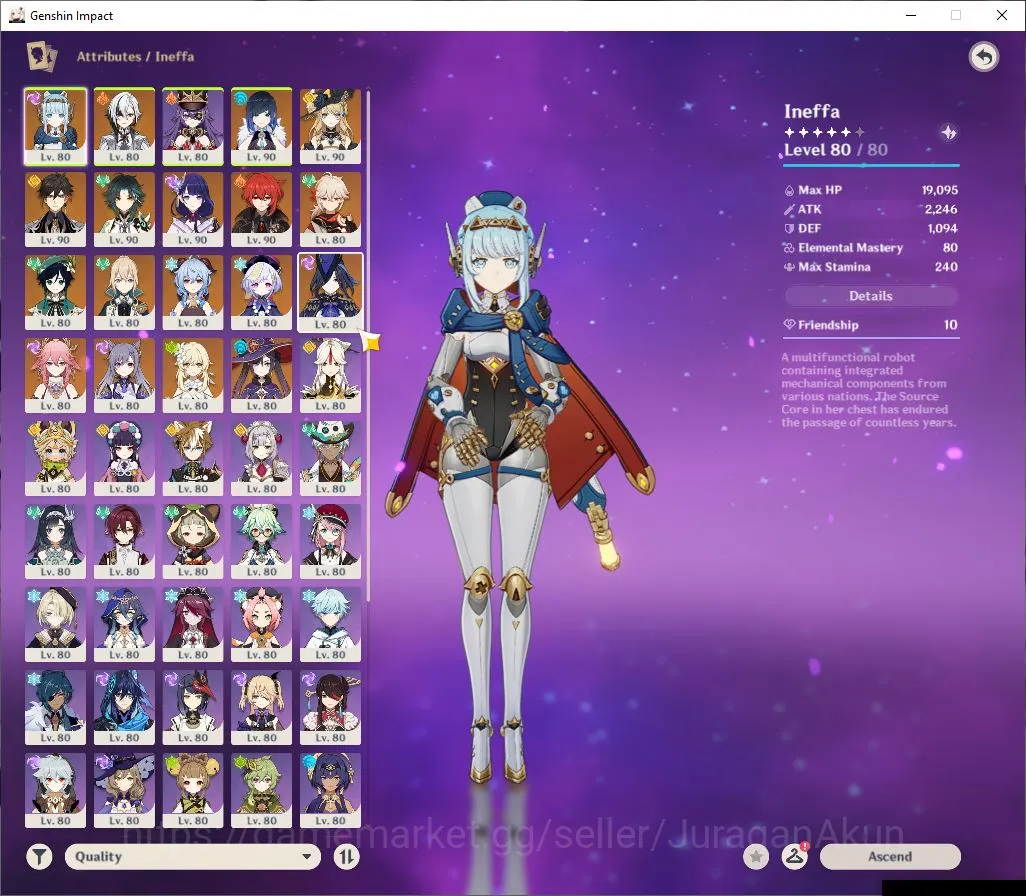1026x896 pixels.
Task: Click the ATK 2,246 stat
Action: point(871,209)
